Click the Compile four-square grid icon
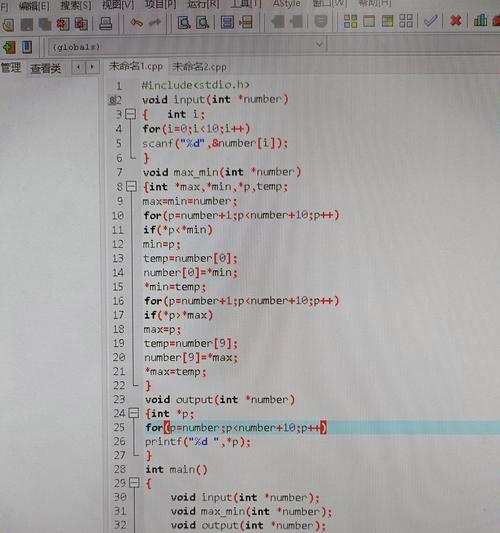This screenshot has width=500, height=533. point(350,21)
